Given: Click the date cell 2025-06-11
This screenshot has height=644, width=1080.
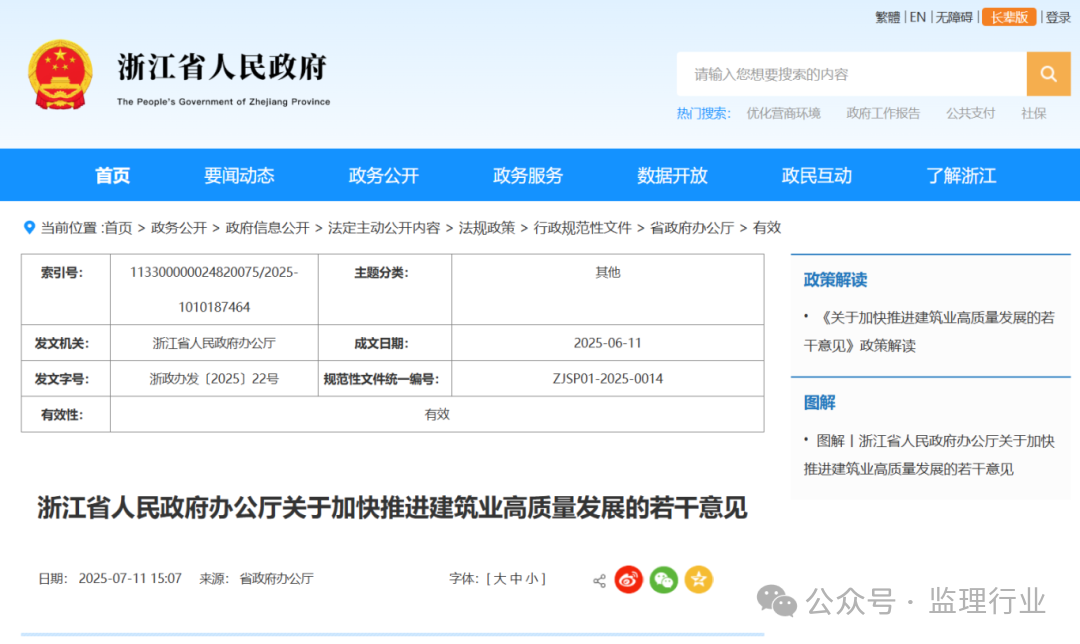Looking at the screenshot, I should (608, 343).
